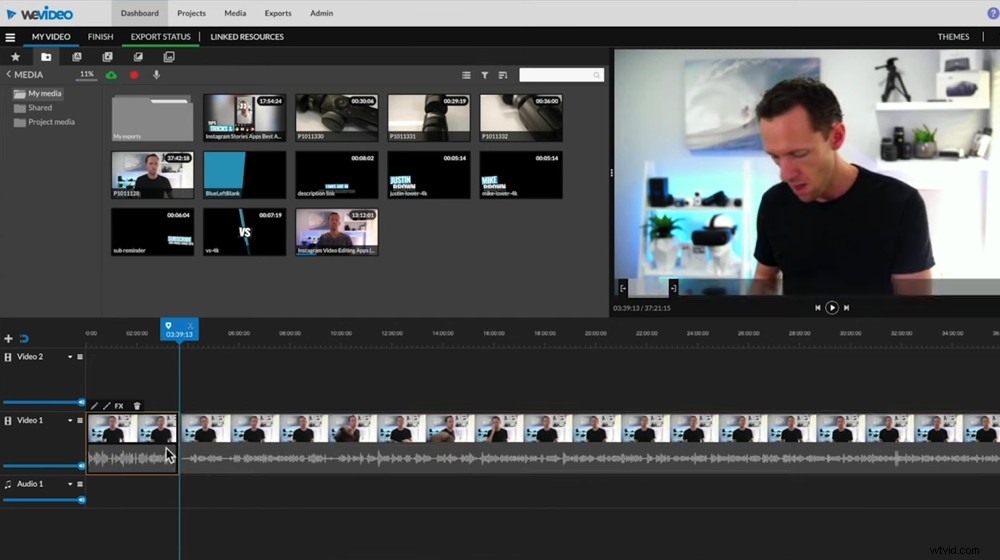Open the backgrounds tab icon
The image size is (1000, 560).
pos(168,57)
